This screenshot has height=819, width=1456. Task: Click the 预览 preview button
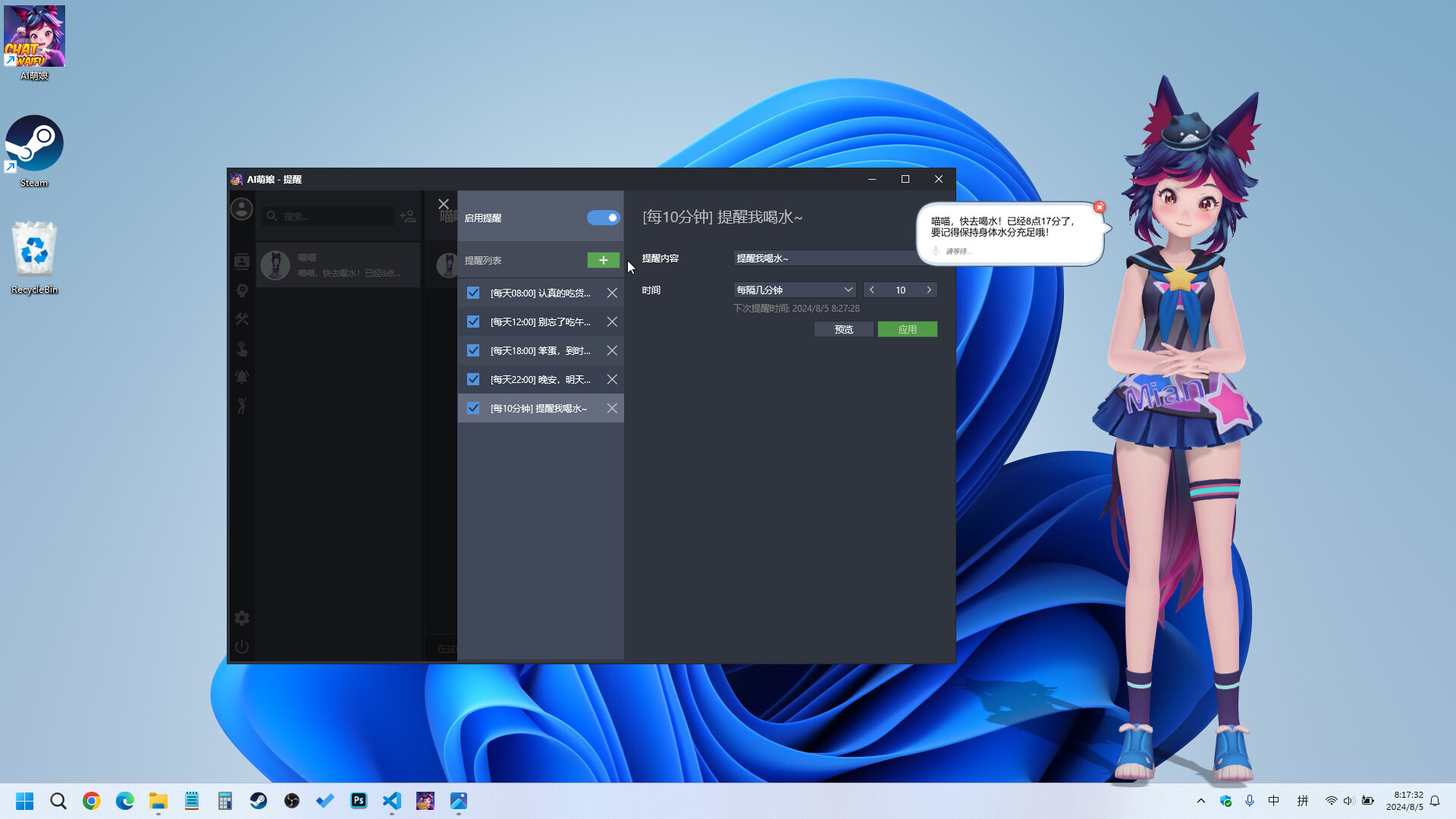coord(843,328)
